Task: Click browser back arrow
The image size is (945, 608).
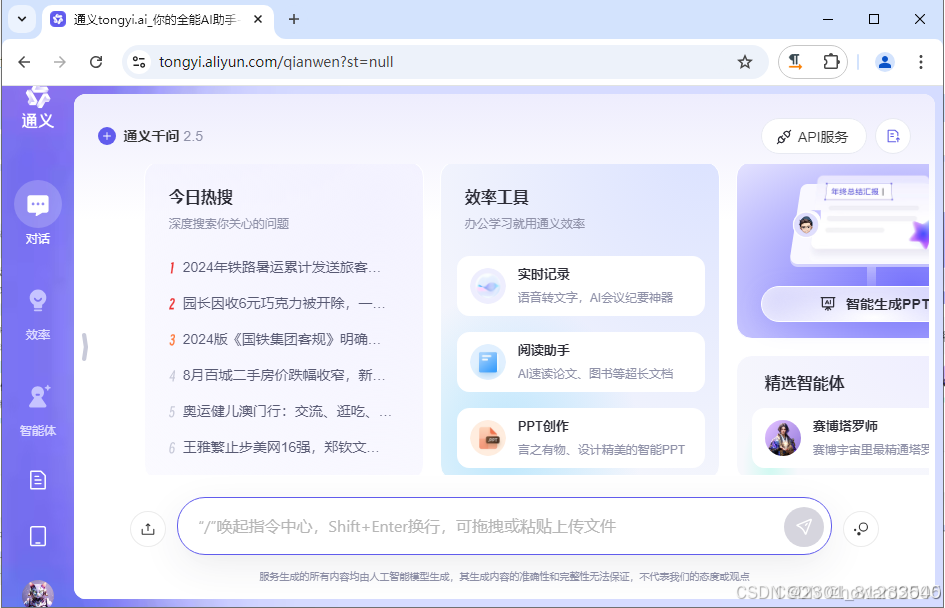Action: pyautogui.click(x=24, y=61)
